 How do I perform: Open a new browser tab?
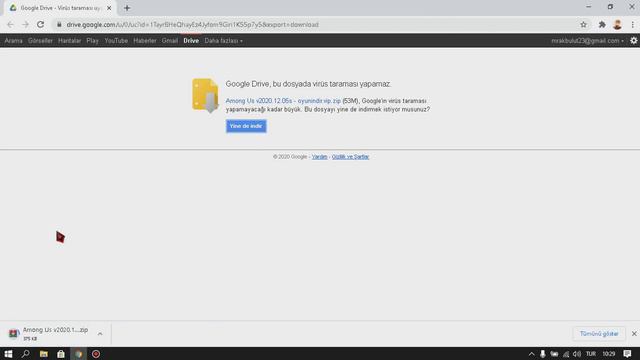127,8
